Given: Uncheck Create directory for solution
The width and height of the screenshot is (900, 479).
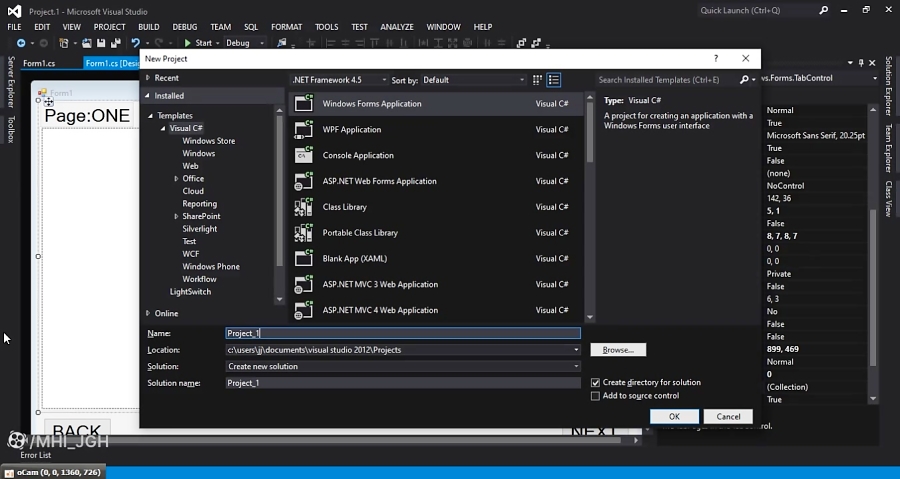Looking at the screenshot, I should point(596,383).
